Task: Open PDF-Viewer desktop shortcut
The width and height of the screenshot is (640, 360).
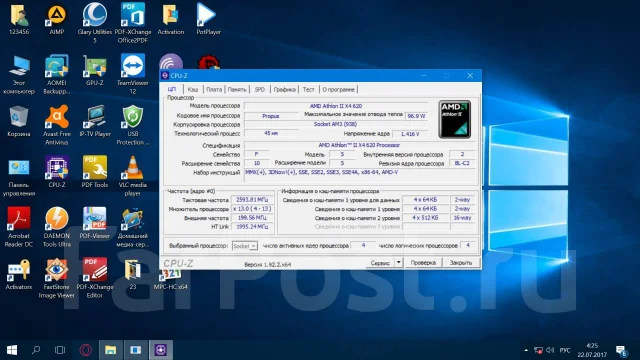Action: tap(95, 224)
